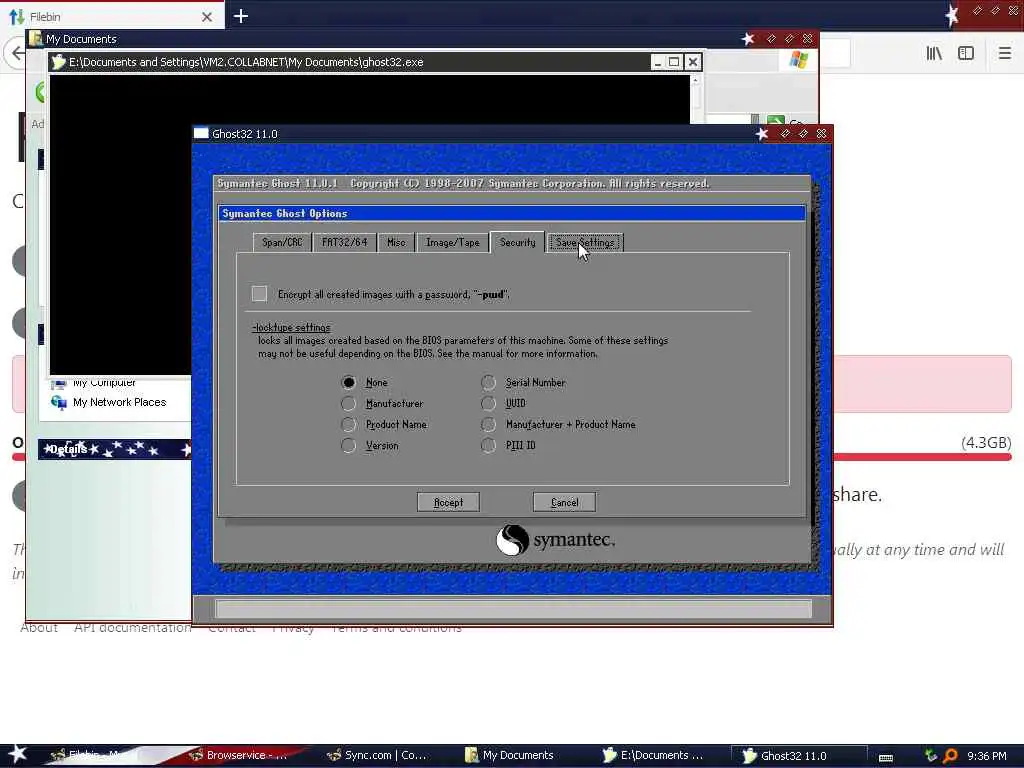Enable encrypt all created images checkbox
The image size is (1024, 768).
click(x=259, y=294)
